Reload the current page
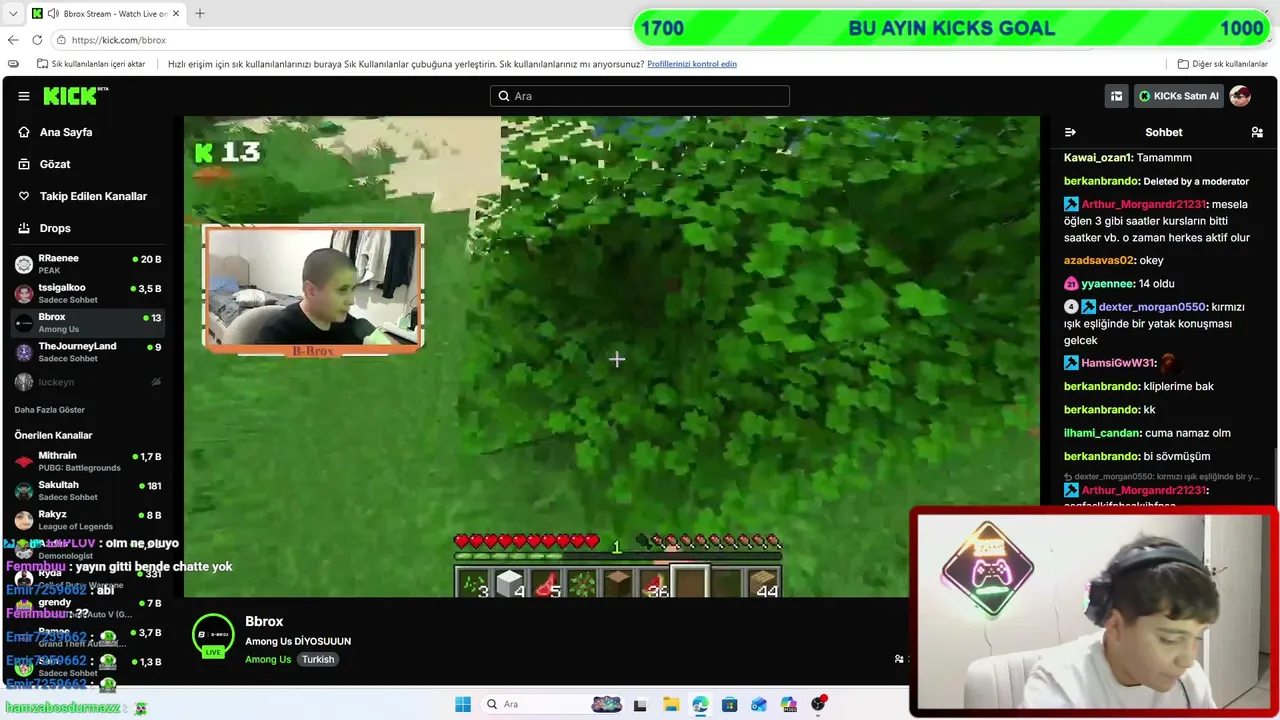The width and height of the screenshot is (1280, 720). 37,40
